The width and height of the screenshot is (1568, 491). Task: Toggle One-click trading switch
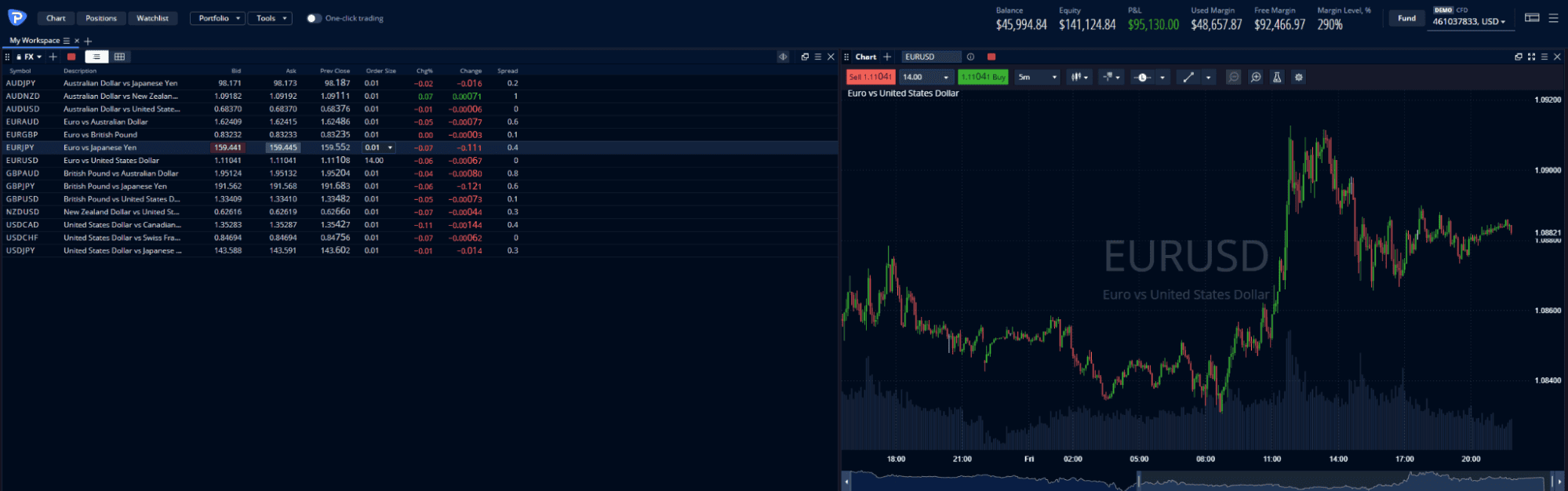[313, 18]
